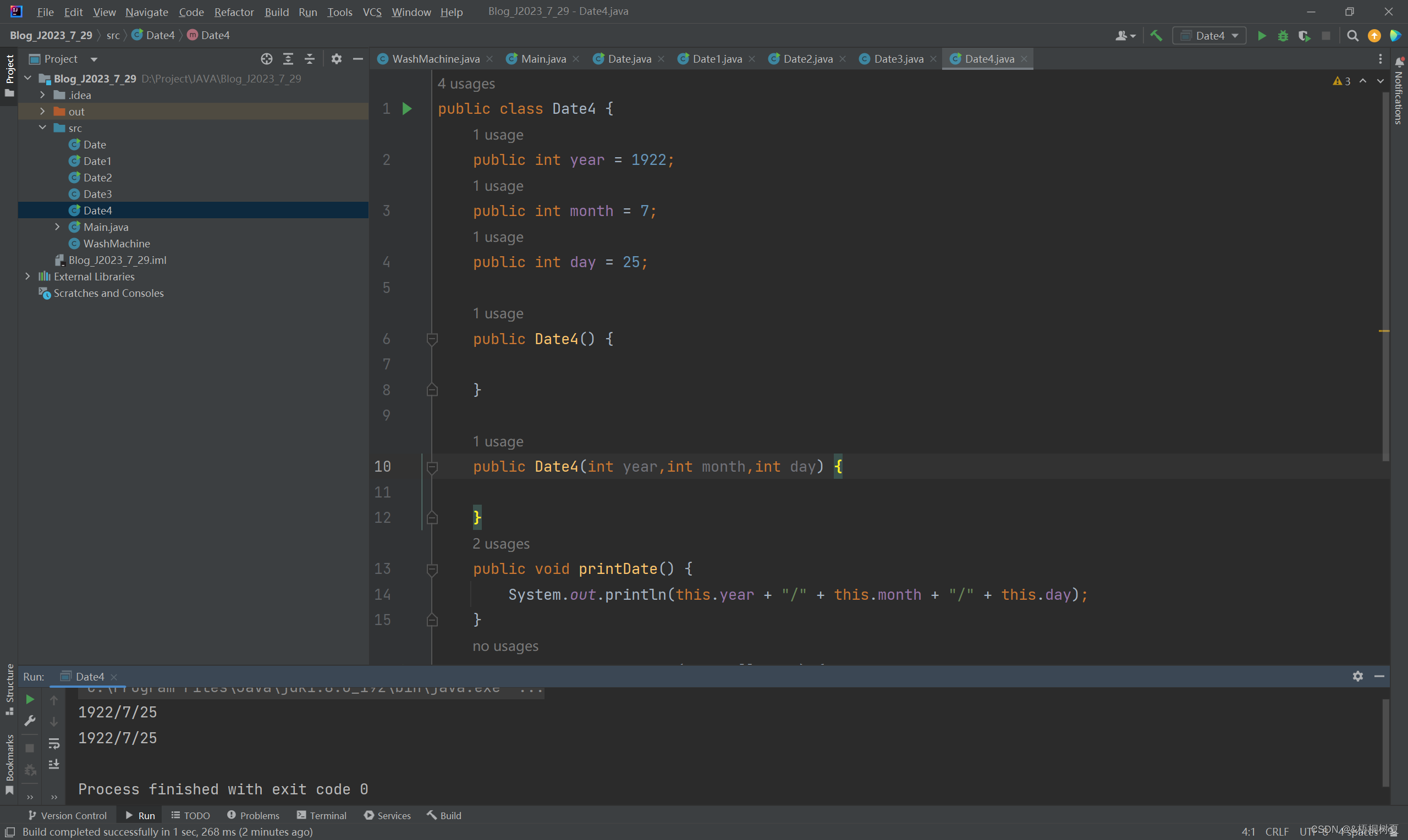Open the VCS menu
1408x840 pixels.
tap(372, 12)
